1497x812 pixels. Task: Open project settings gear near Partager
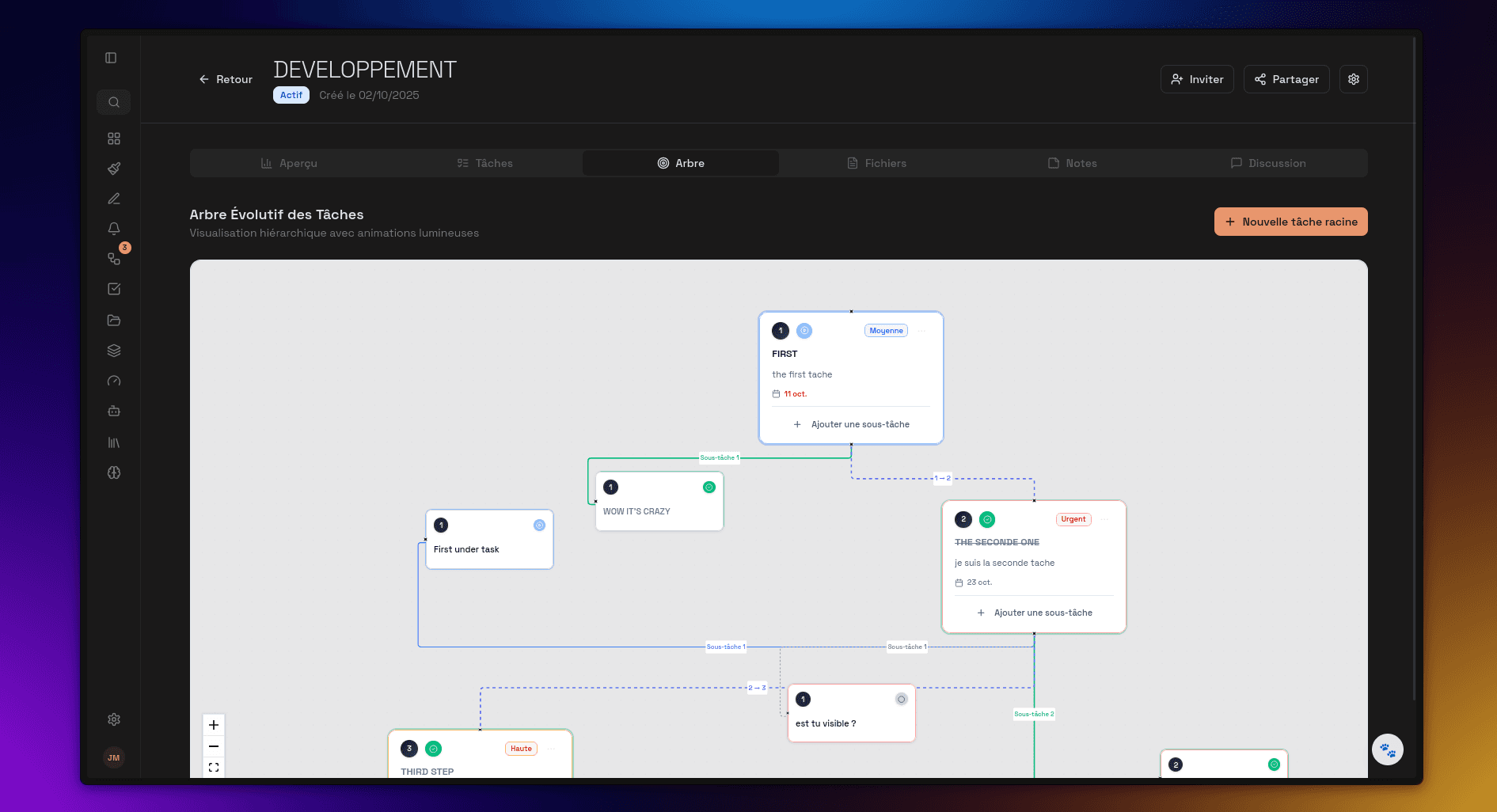(1354, 79)
